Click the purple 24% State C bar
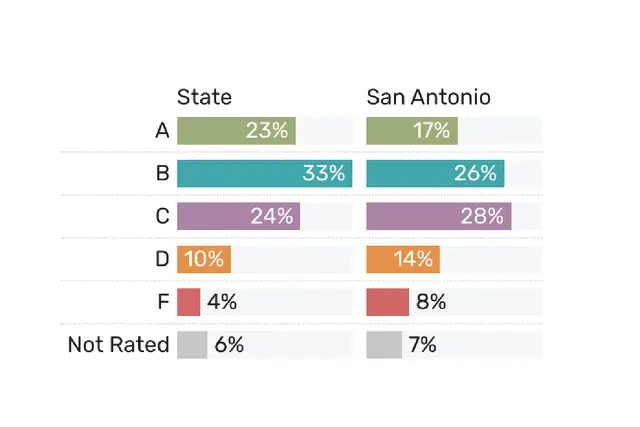 (x=238, y=216)
